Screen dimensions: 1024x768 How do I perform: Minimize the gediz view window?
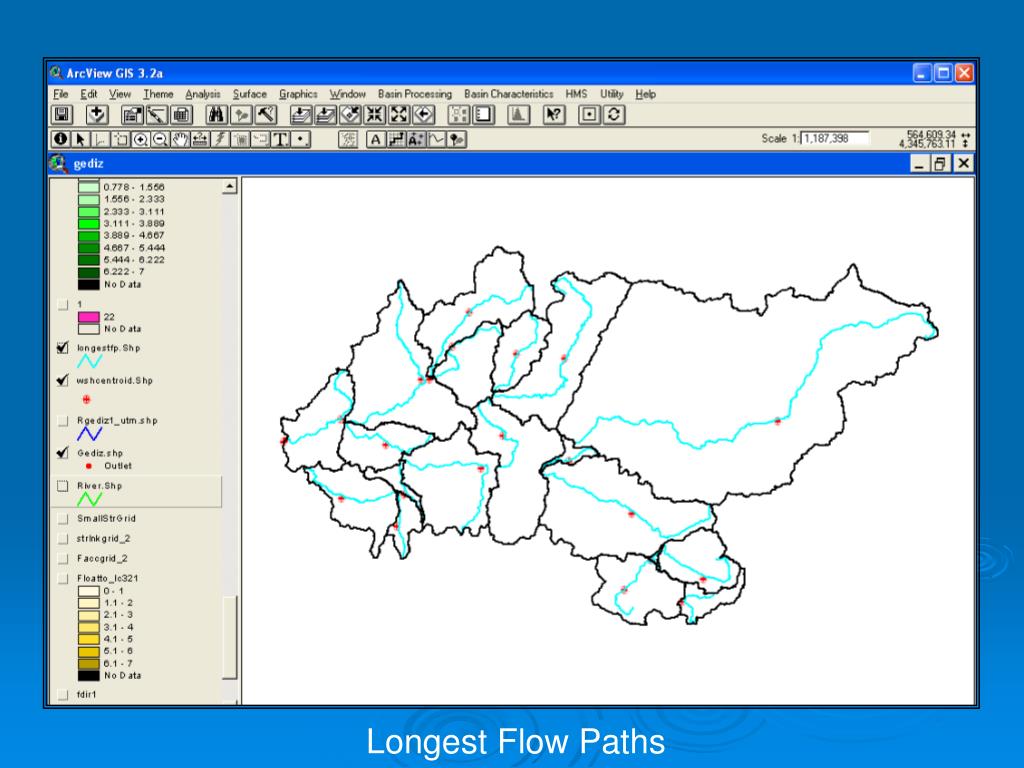[x=919, y=163]
